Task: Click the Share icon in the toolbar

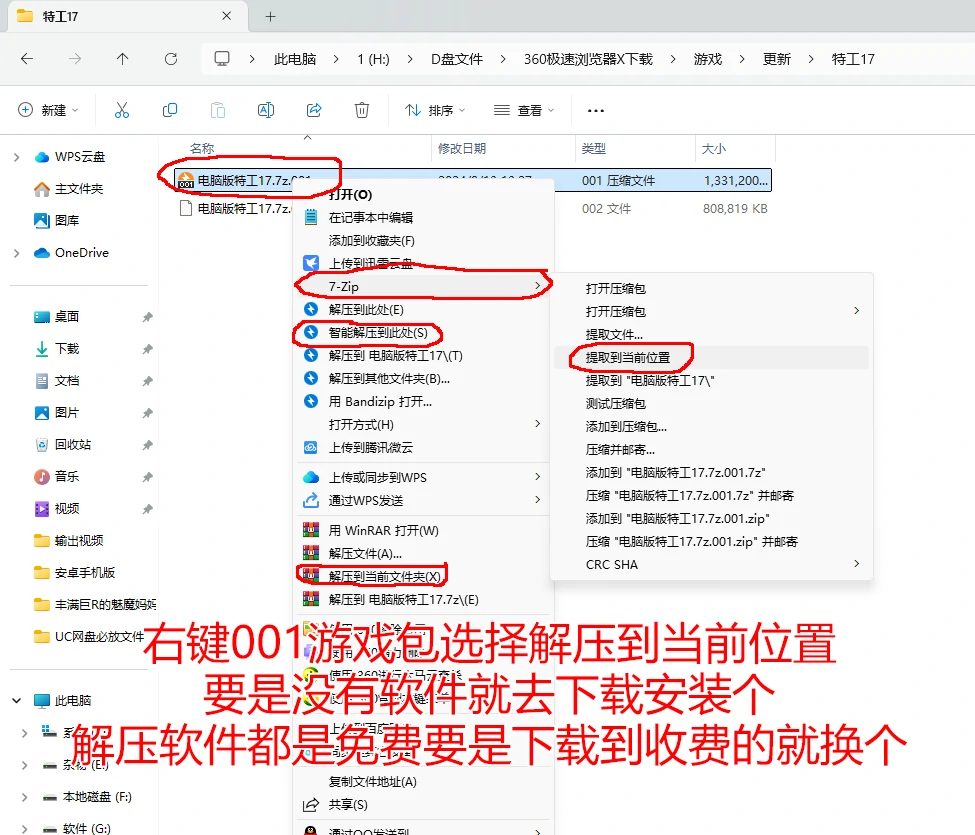Action: (x=312, y=110)
